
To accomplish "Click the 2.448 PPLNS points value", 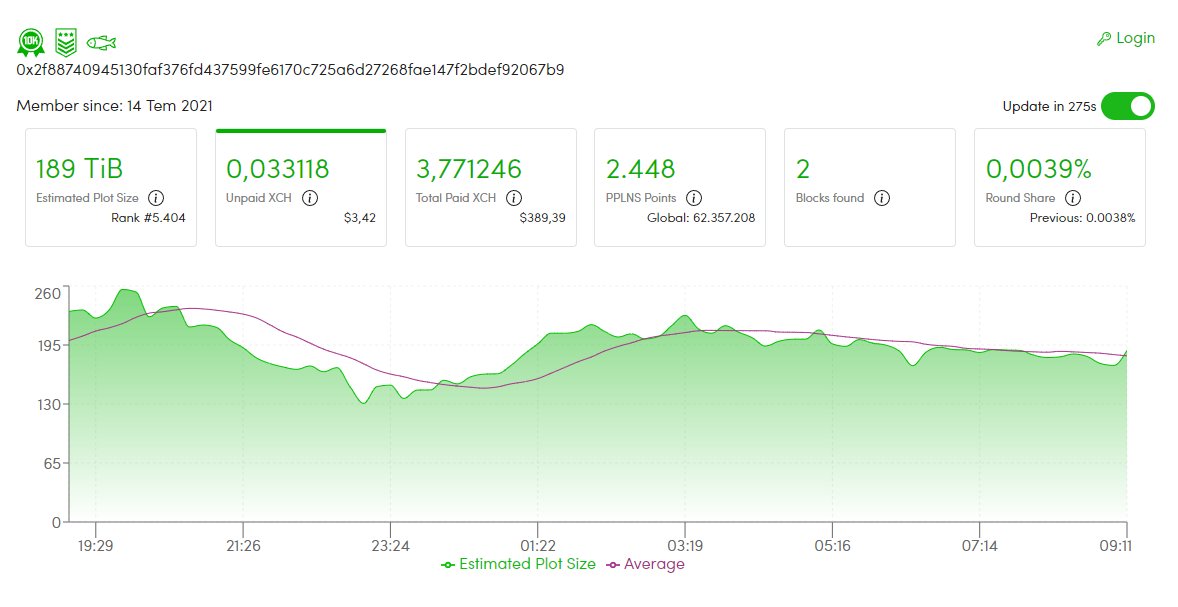I will click(641, 169).
